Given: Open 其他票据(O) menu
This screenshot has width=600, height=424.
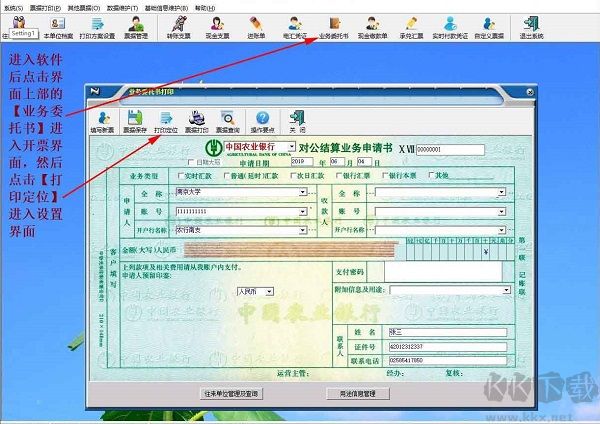Looking at the screenshot, I should pos(84,8).
